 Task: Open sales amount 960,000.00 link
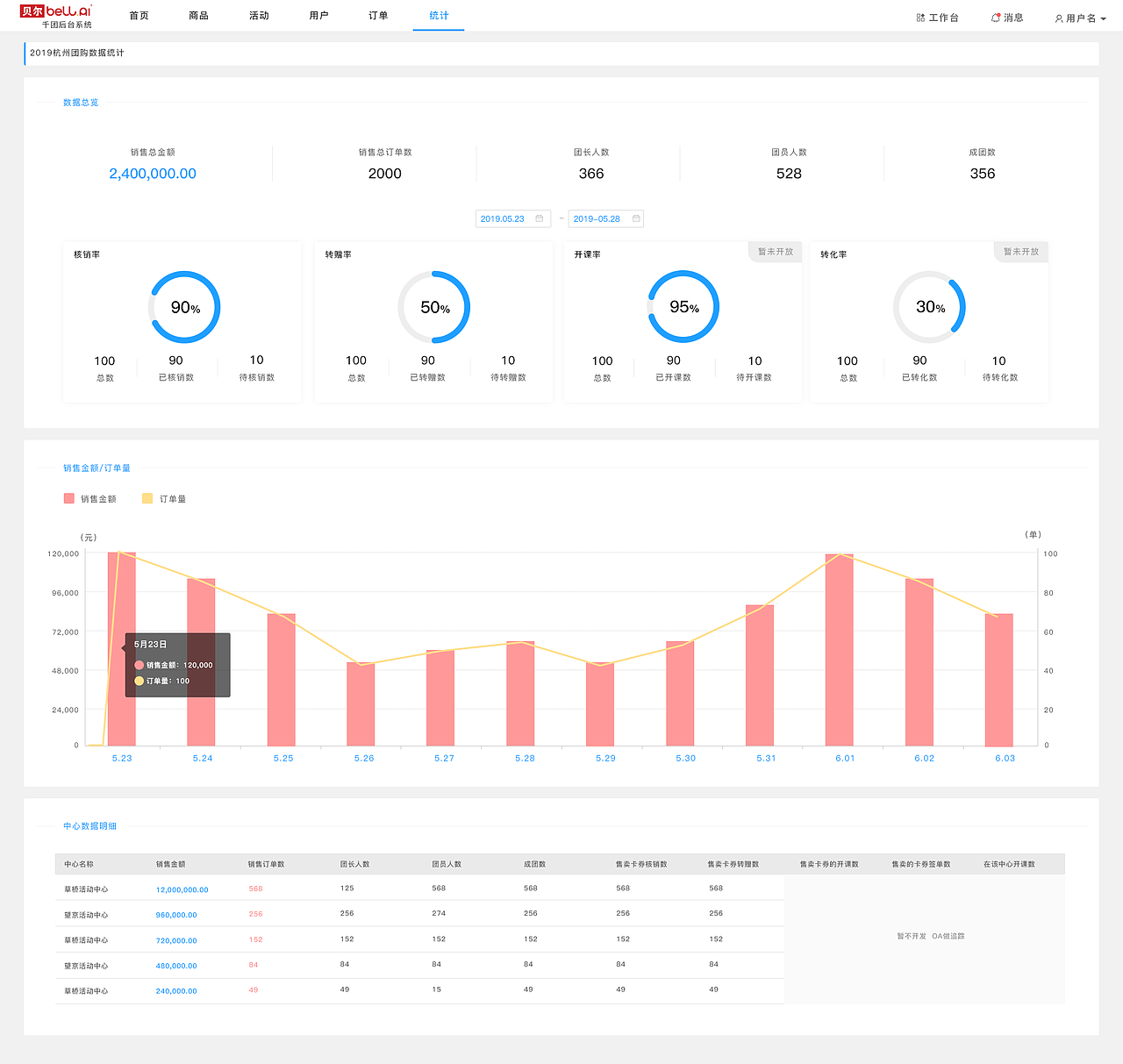pos(176,915)
